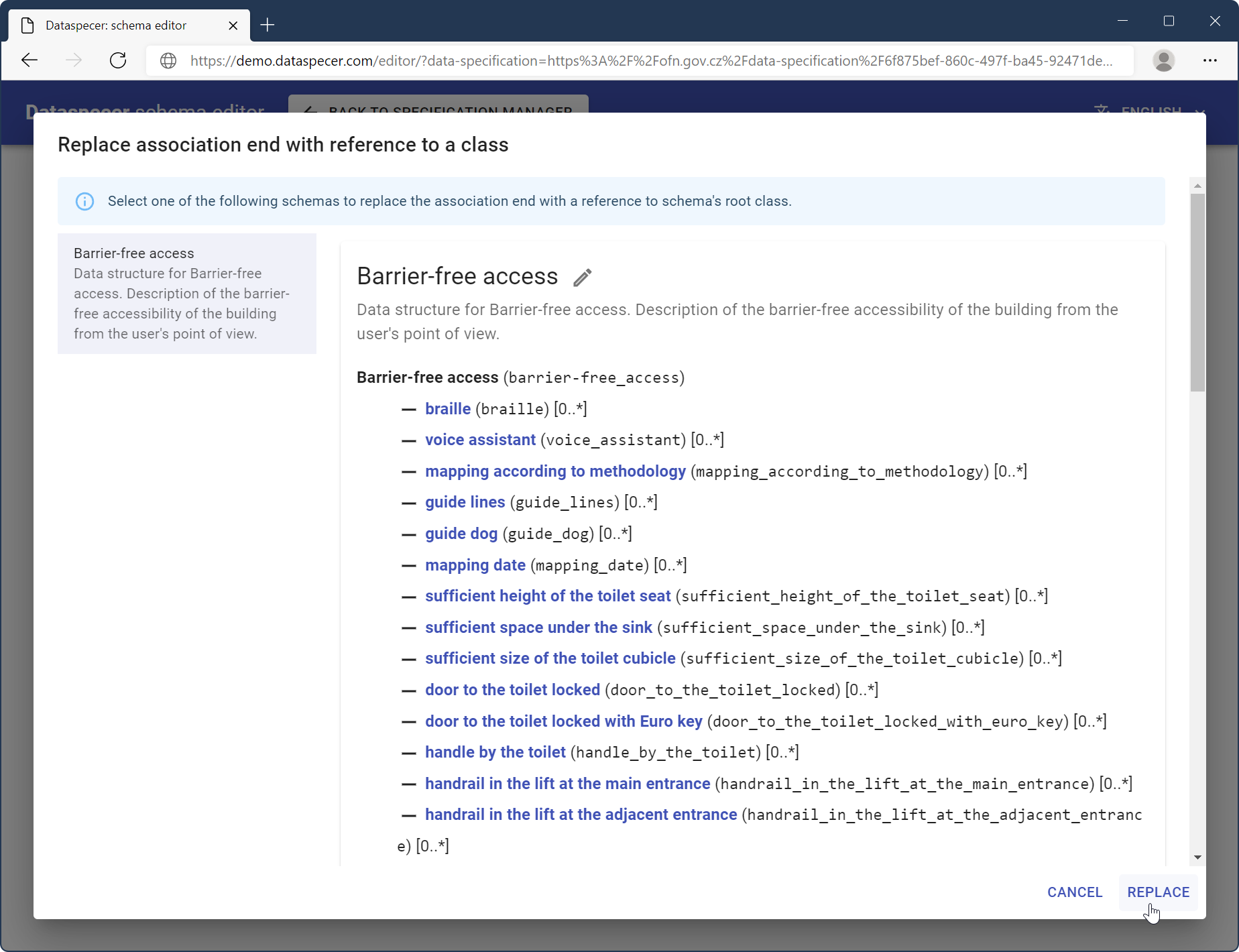Reload the page with the refresh icon
The image size is (1239, 952).
(x=118, y=60)
